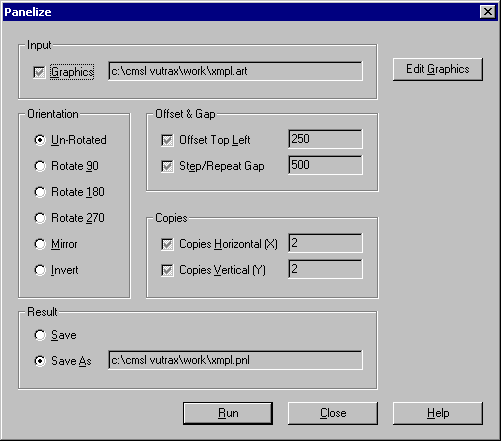Select the Invert orientation option
The height and width of the screenshot is (441, 501).
click(40, 270)
